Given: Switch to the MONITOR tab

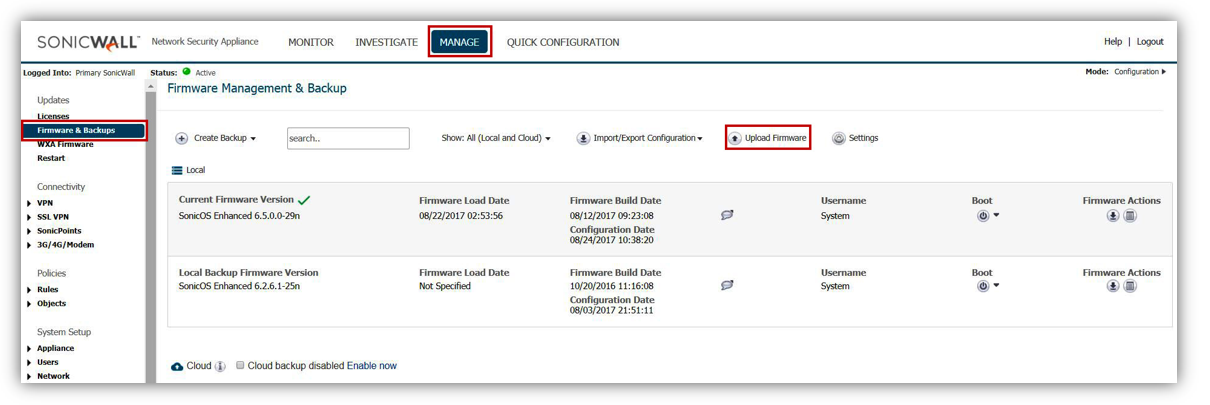Looking at the screenshot, I should (311, 43).
